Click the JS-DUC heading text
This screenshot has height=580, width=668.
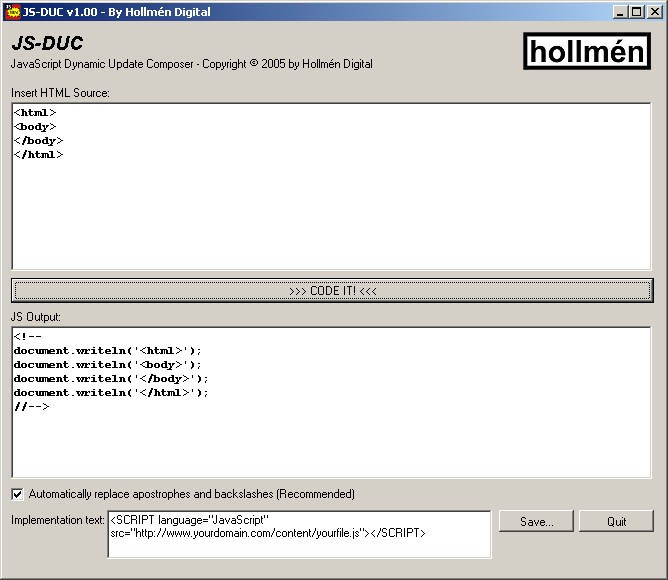click(x=47, y=43)
